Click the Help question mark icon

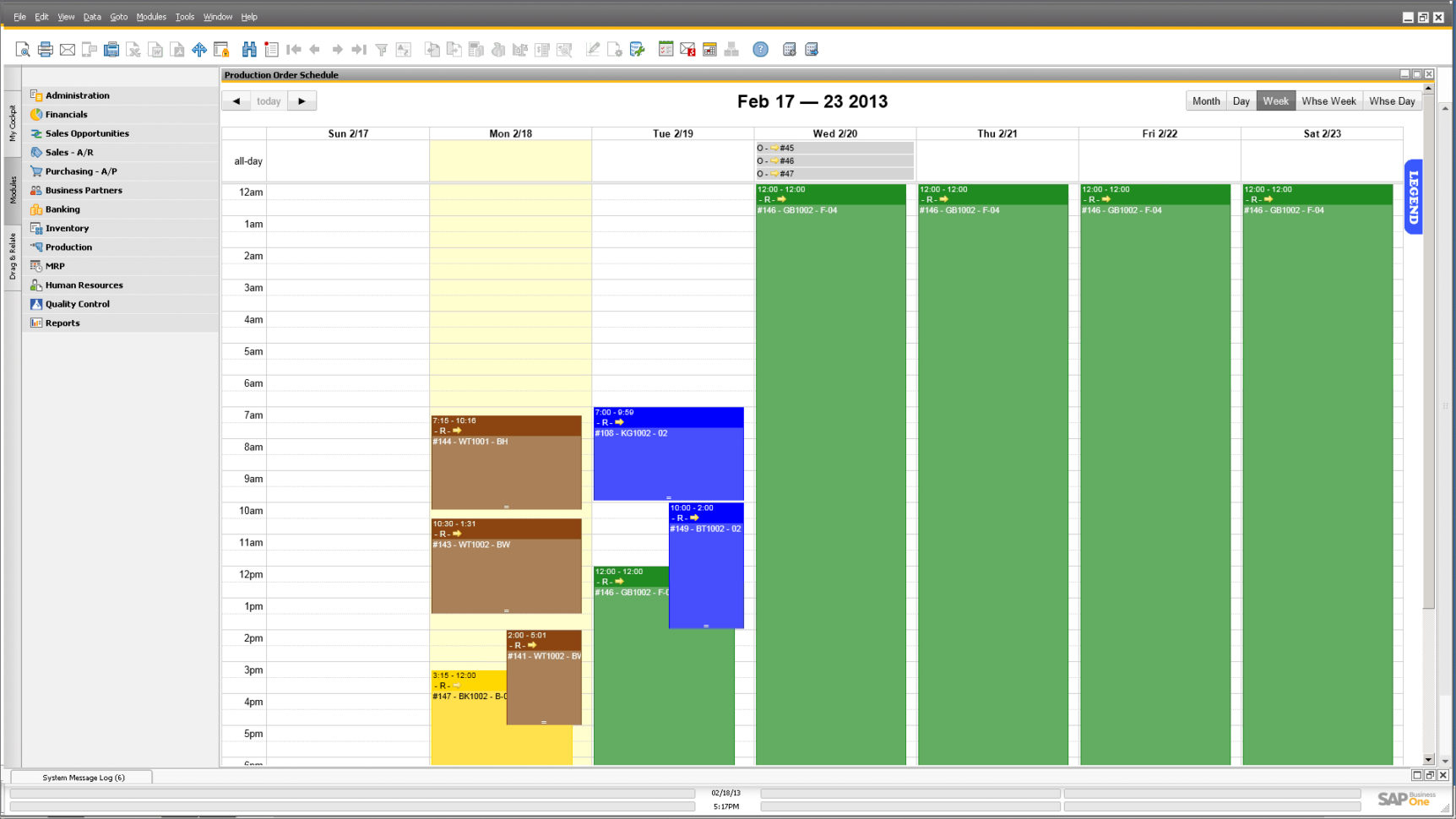click(x=760, y=49)
